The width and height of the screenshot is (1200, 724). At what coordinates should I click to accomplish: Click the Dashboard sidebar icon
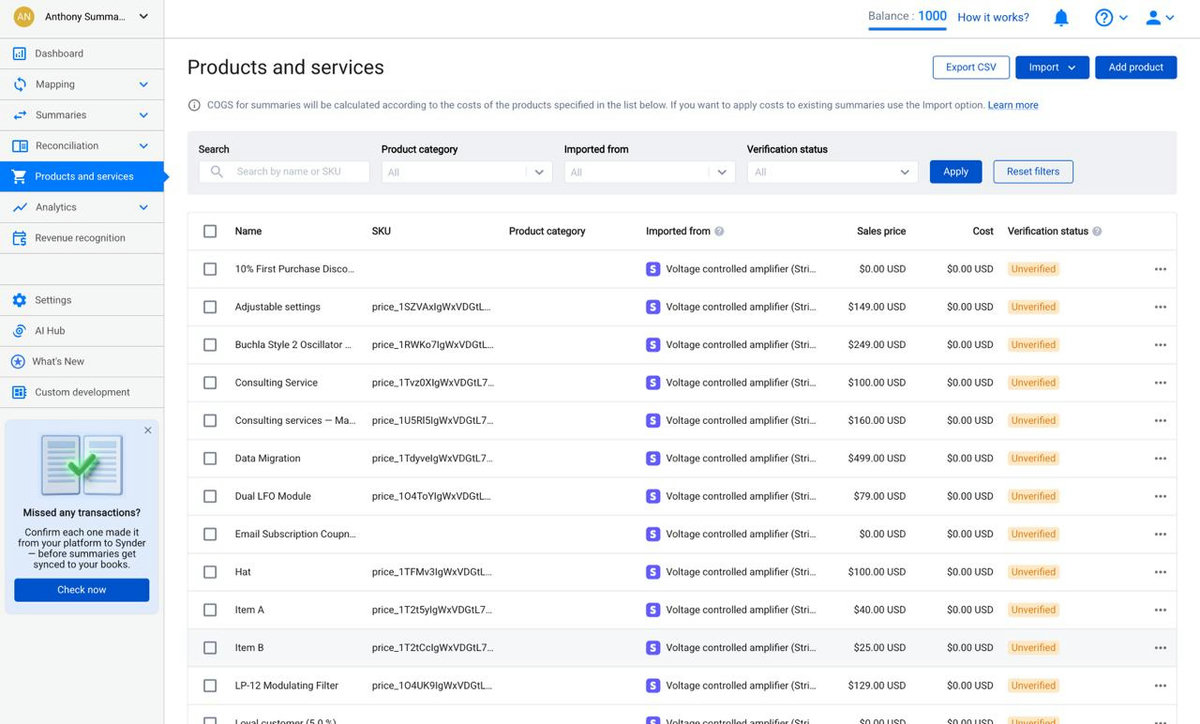[19, 53]
